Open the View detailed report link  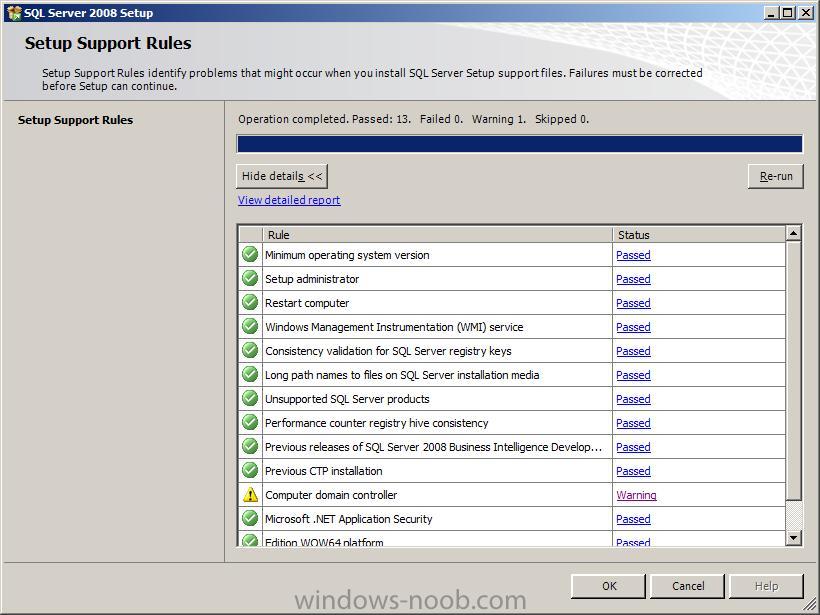click(289, 200)
